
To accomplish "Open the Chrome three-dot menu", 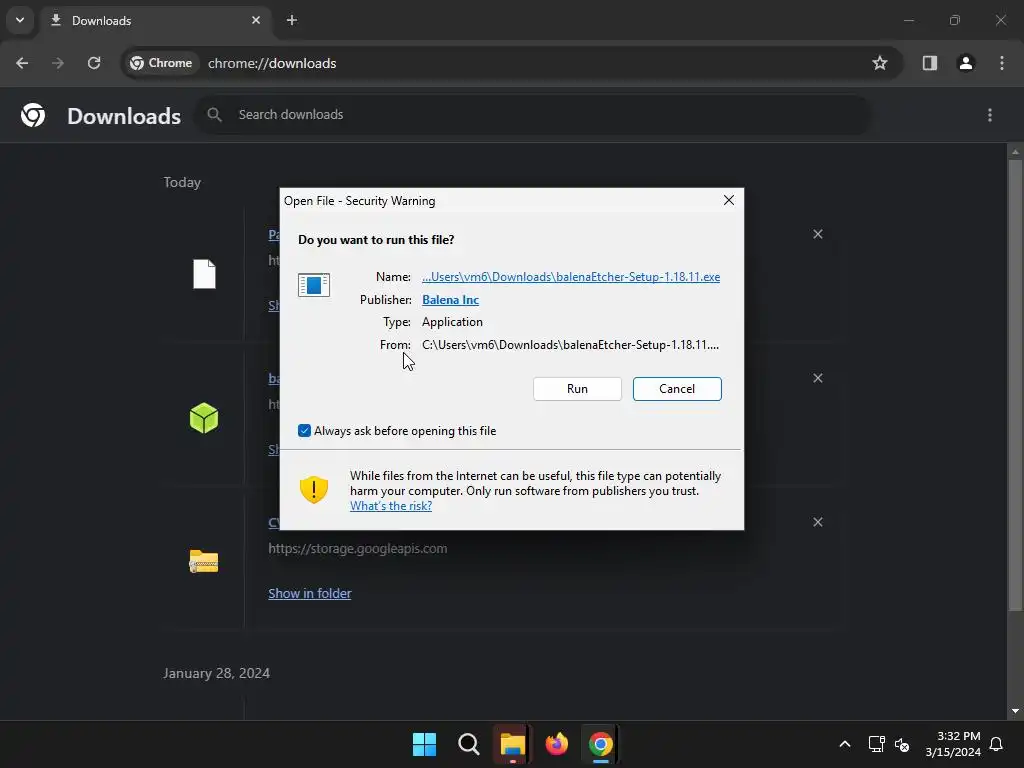I will 1002,63.
